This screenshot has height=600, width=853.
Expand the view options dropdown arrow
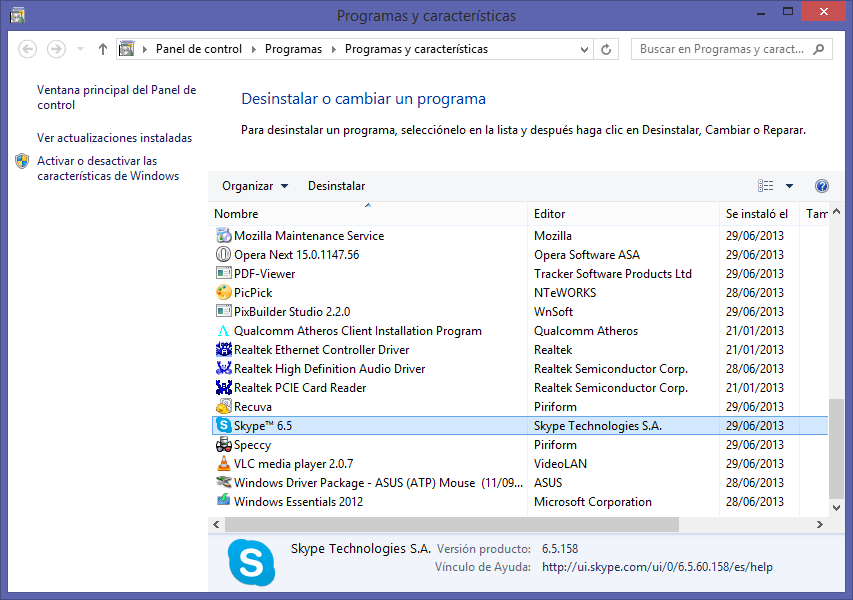click(789, 186)
